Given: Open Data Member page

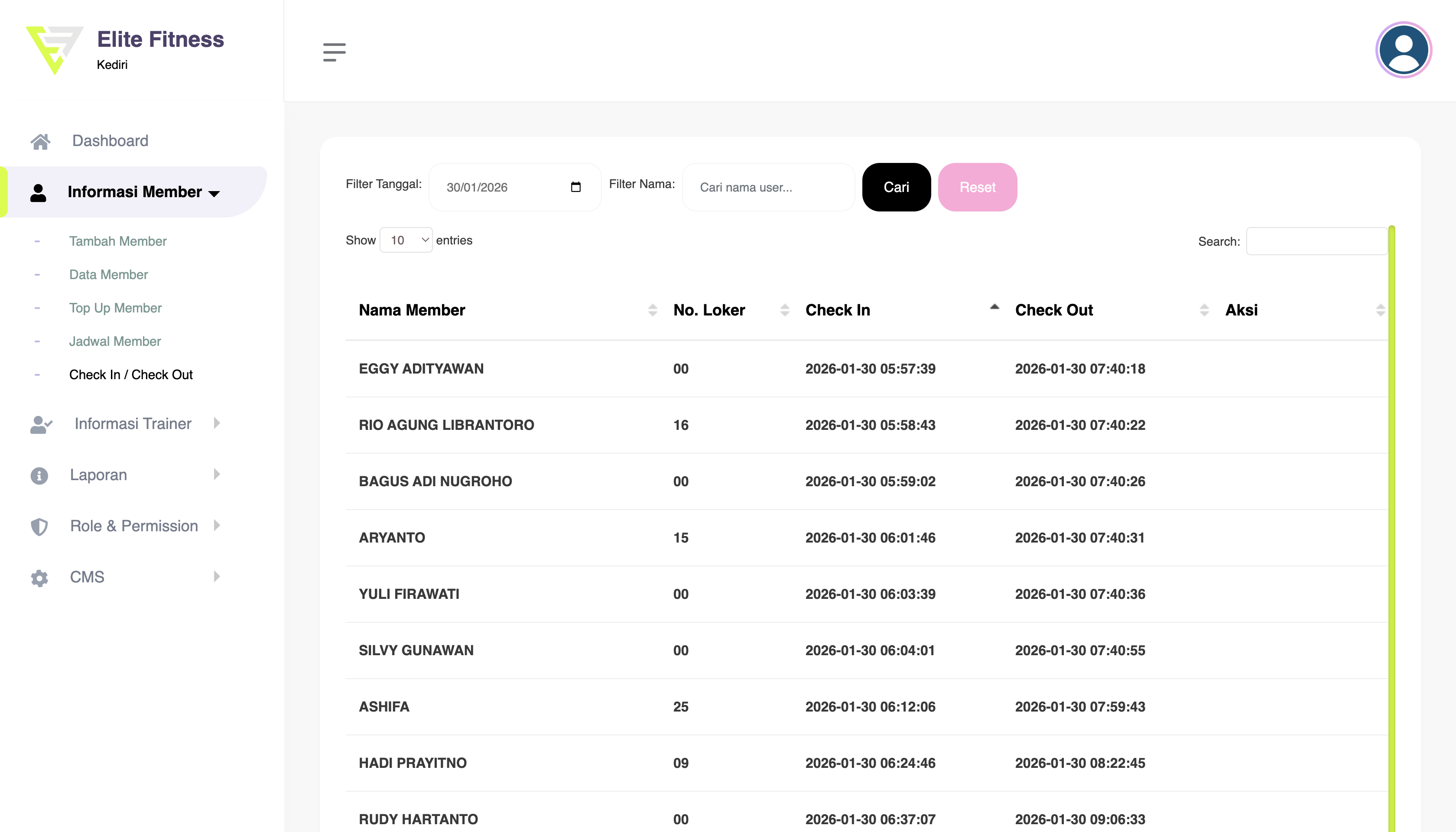Looking at the screenshot, I should pyautogui.click(x=109, y=274).
